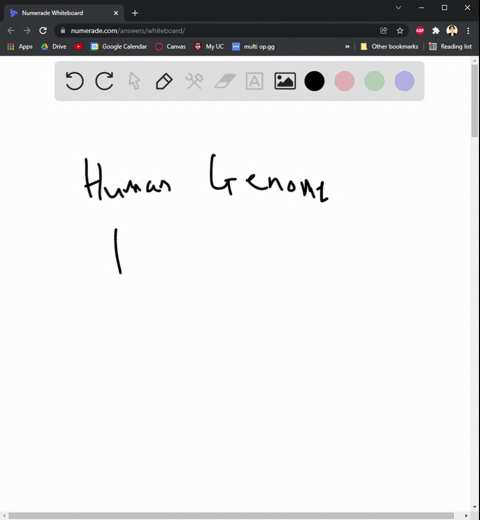The image size is (480, 520).
Task: Go back to the previous page
Action: tap(11, 31)
